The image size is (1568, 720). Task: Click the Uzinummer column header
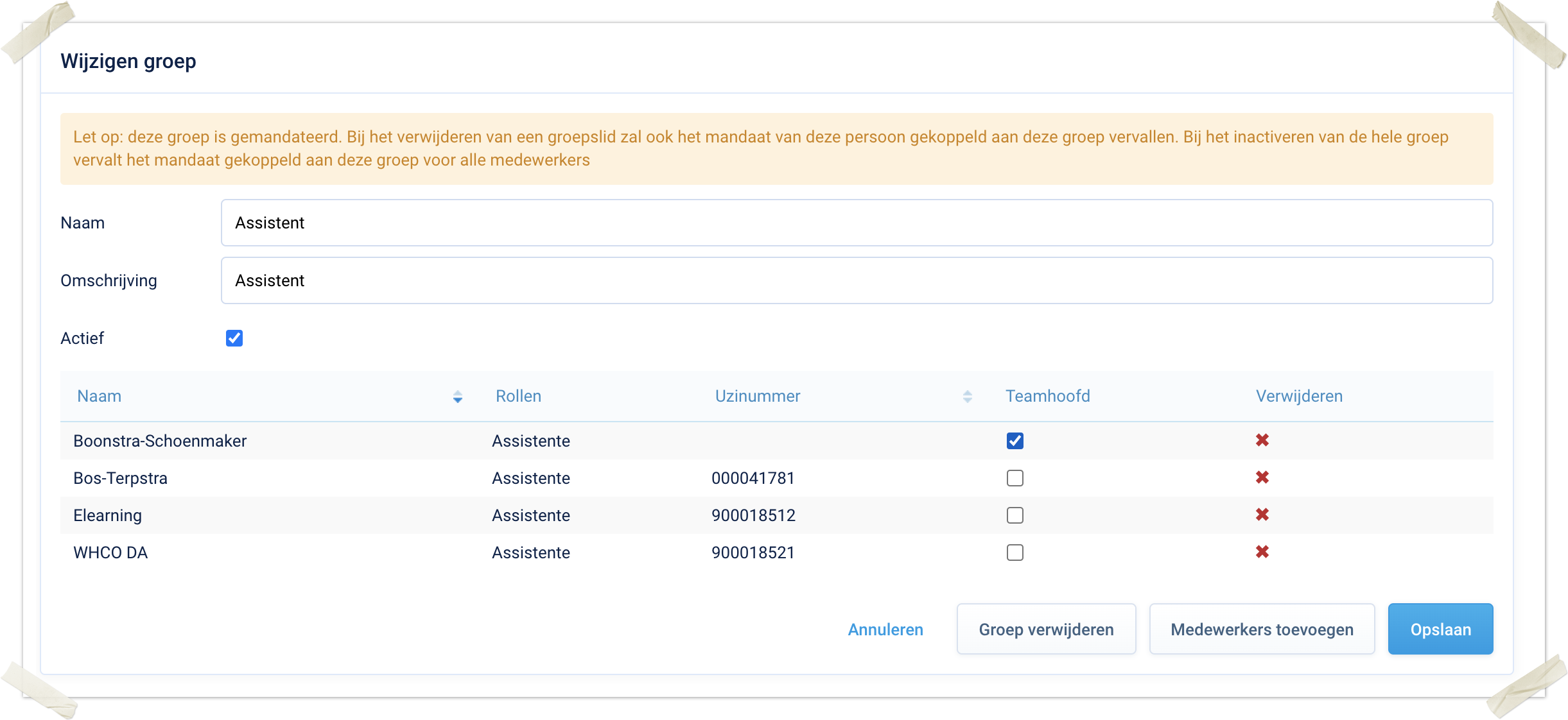[757, 396]
